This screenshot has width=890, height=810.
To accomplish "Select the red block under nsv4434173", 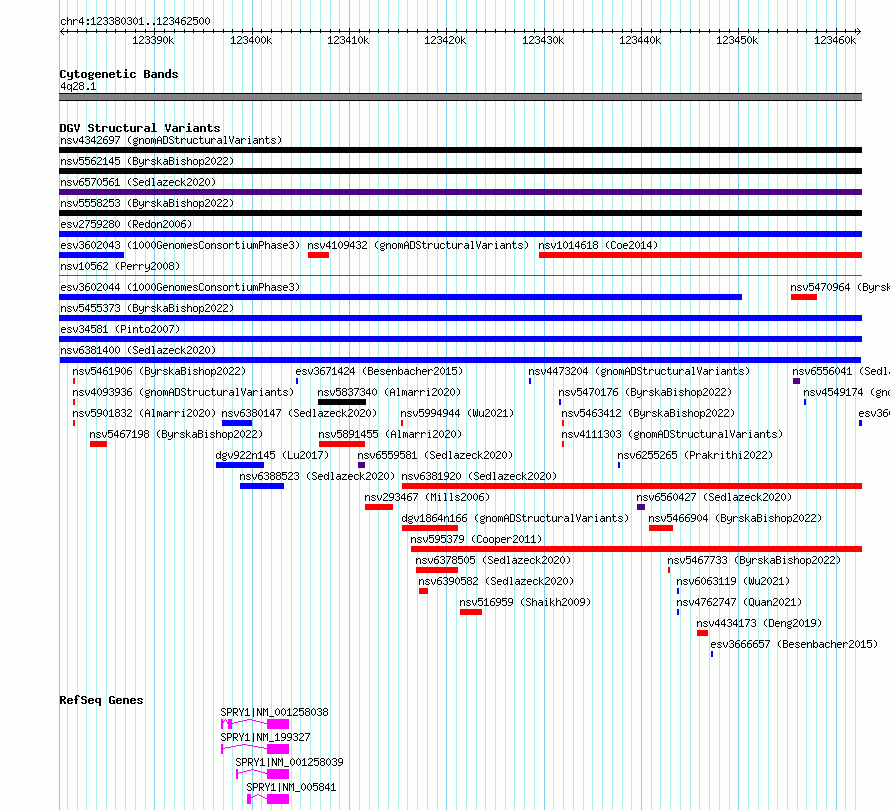I will [702, 633].
